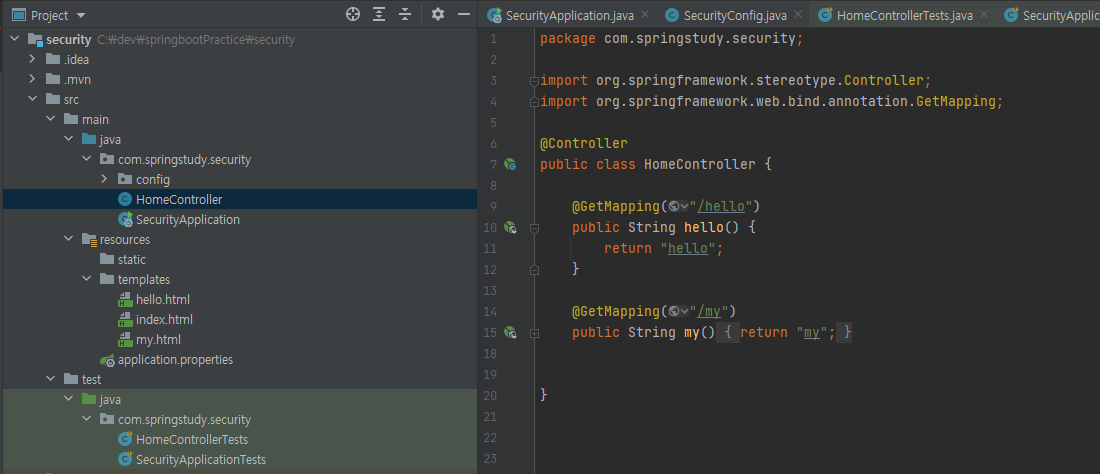This screenshot has width=1100, height=474.
Task: Close the HomeControllerTests.java tab
Action: (x=984, y=14)
